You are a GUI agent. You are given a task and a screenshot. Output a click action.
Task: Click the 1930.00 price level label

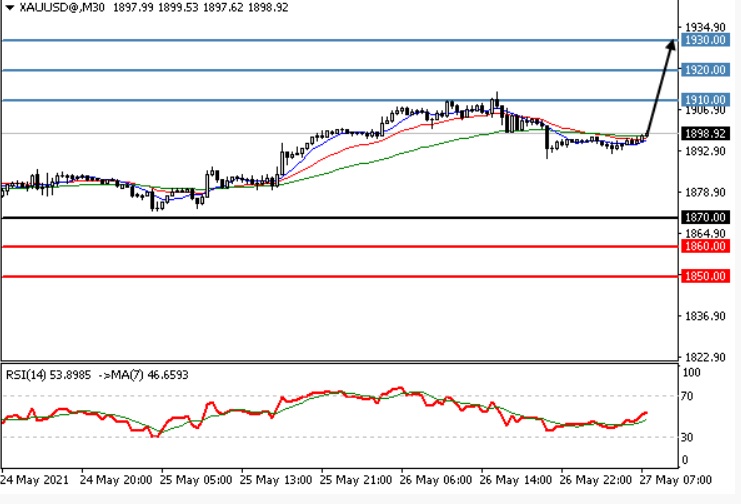705,40
